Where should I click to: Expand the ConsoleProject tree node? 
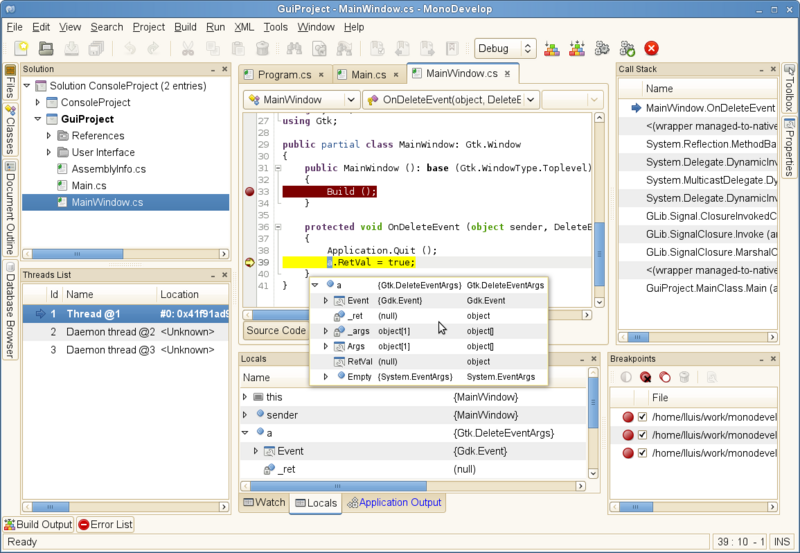point(38,103)
